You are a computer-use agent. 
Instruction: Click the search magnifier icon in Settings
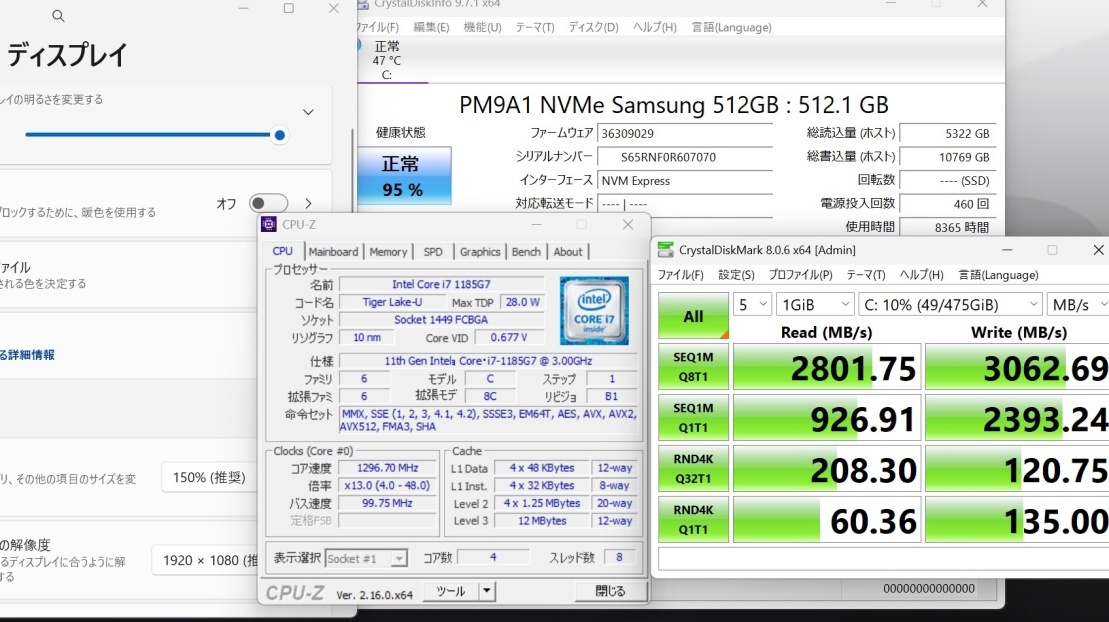(58, 16)
